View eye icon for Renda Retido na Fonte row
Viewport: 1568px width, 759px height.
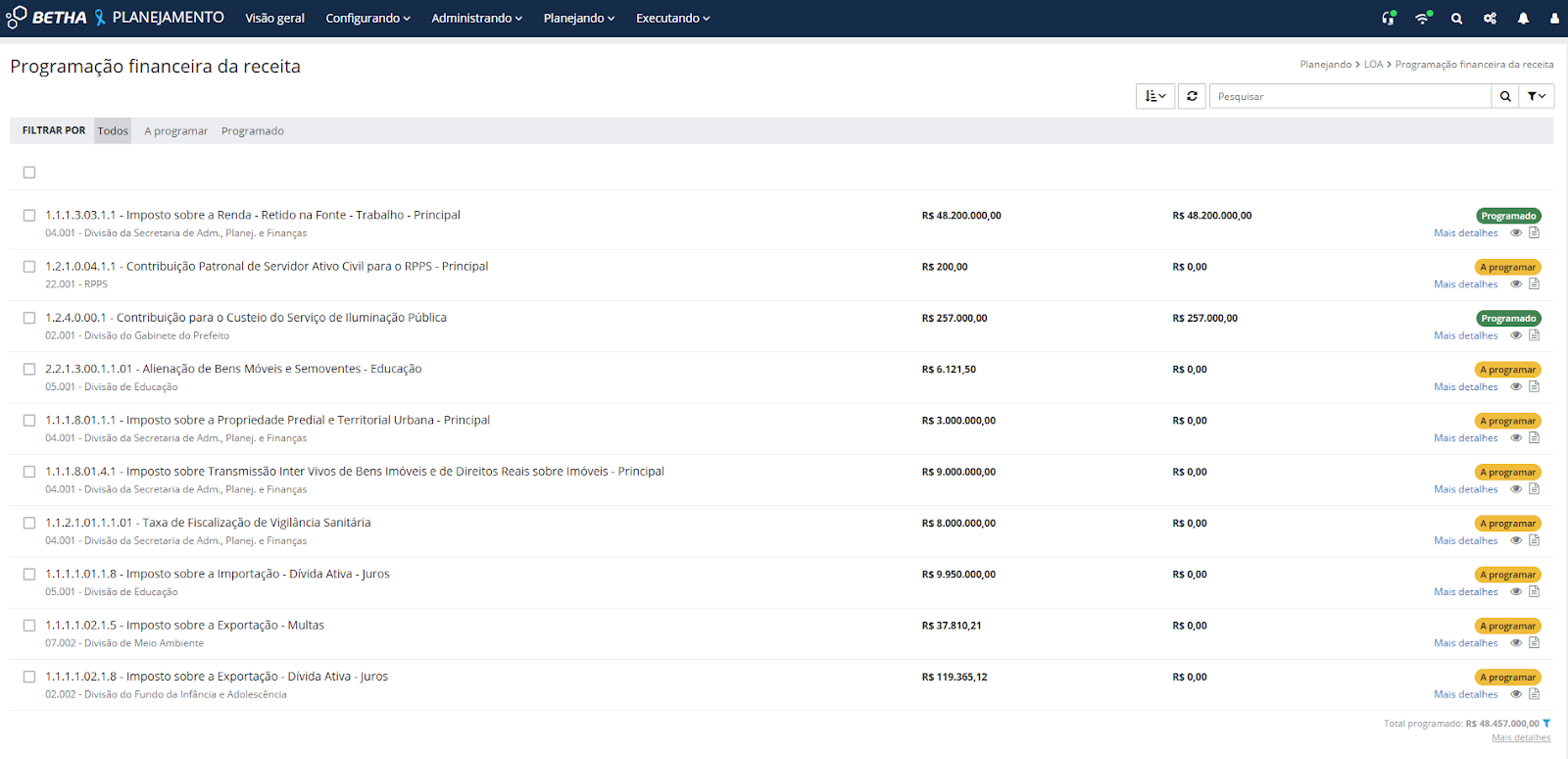1516,232
